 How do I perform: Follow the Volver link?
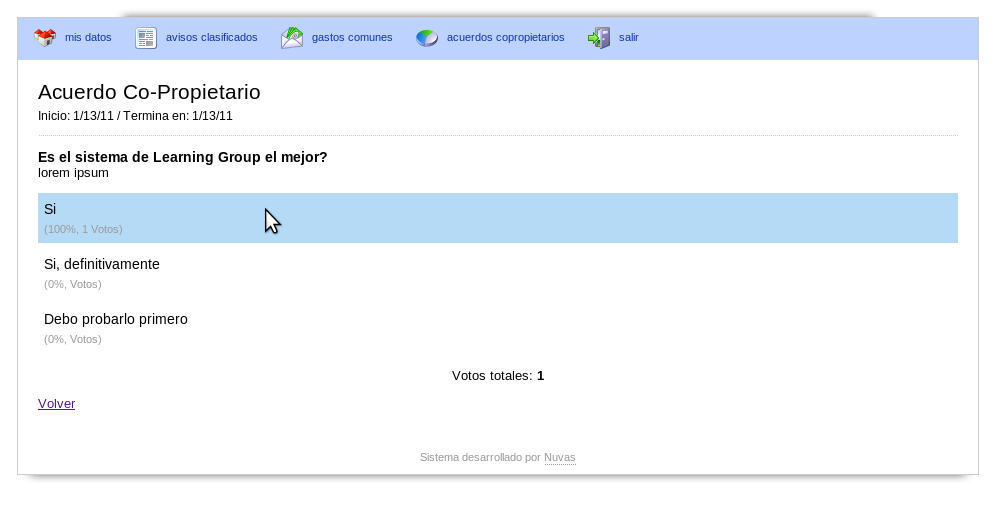56,404
